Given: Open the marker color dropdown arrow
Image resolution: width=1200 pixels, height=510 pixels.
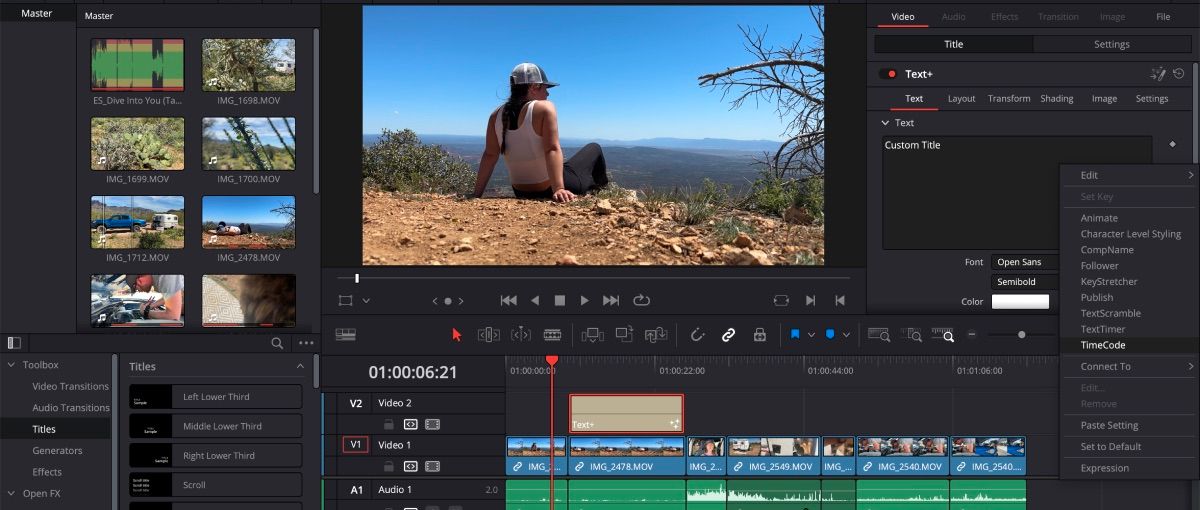Looking at the screenshot, I should click(x=846, y=335).
